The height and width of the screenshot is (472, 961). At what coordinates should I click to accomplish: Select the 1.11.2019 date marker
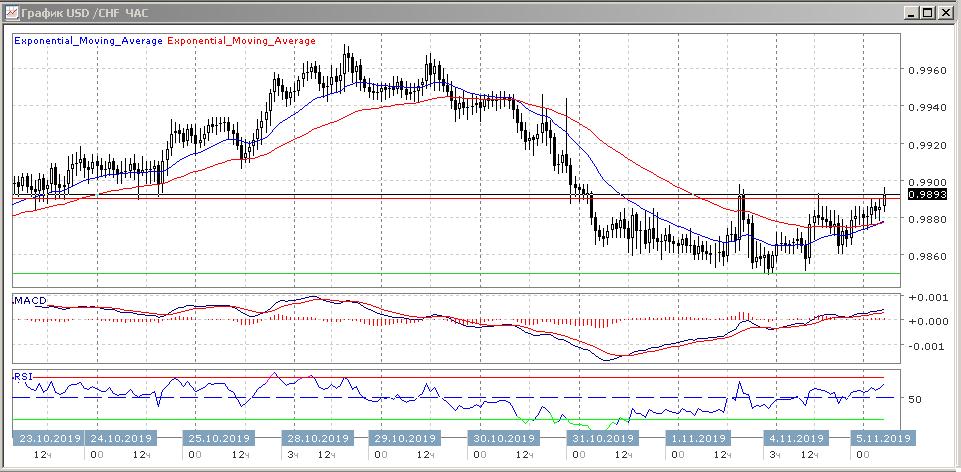[699, 438]
